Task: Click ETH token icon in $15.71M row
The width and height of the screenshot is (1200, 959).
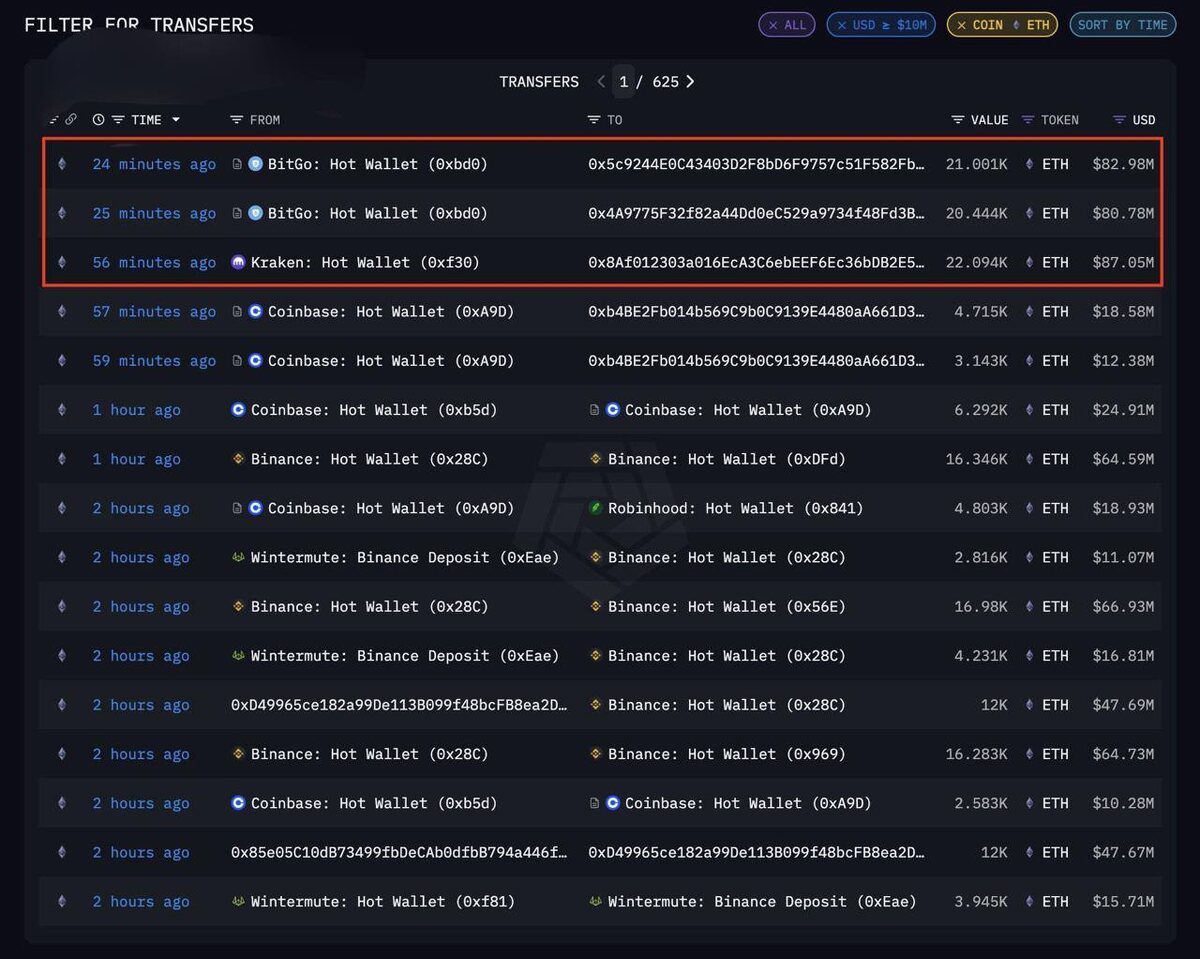Action: 1030,901
